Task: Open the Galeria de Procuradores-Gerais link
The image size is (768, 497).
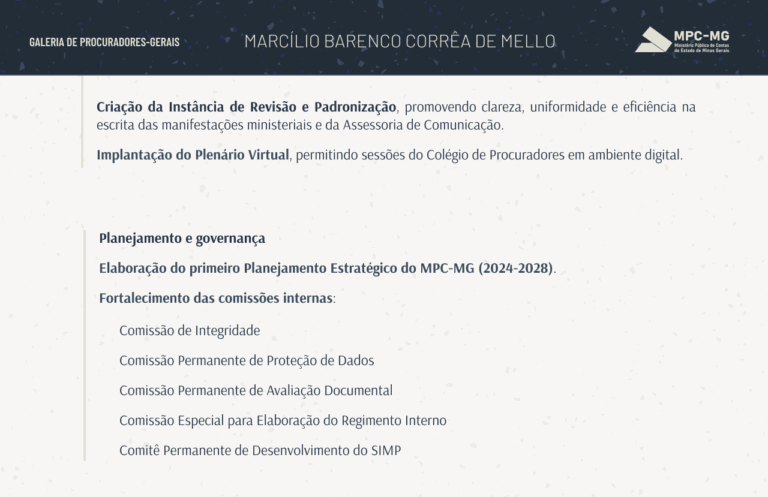Action: [105, 43]
